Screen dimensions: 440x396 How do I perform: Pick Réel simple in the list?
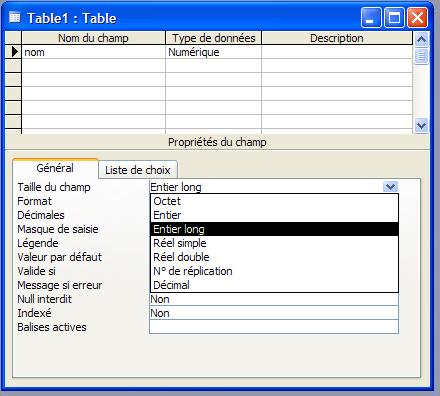pyautogui.click(x=274, y=243)
